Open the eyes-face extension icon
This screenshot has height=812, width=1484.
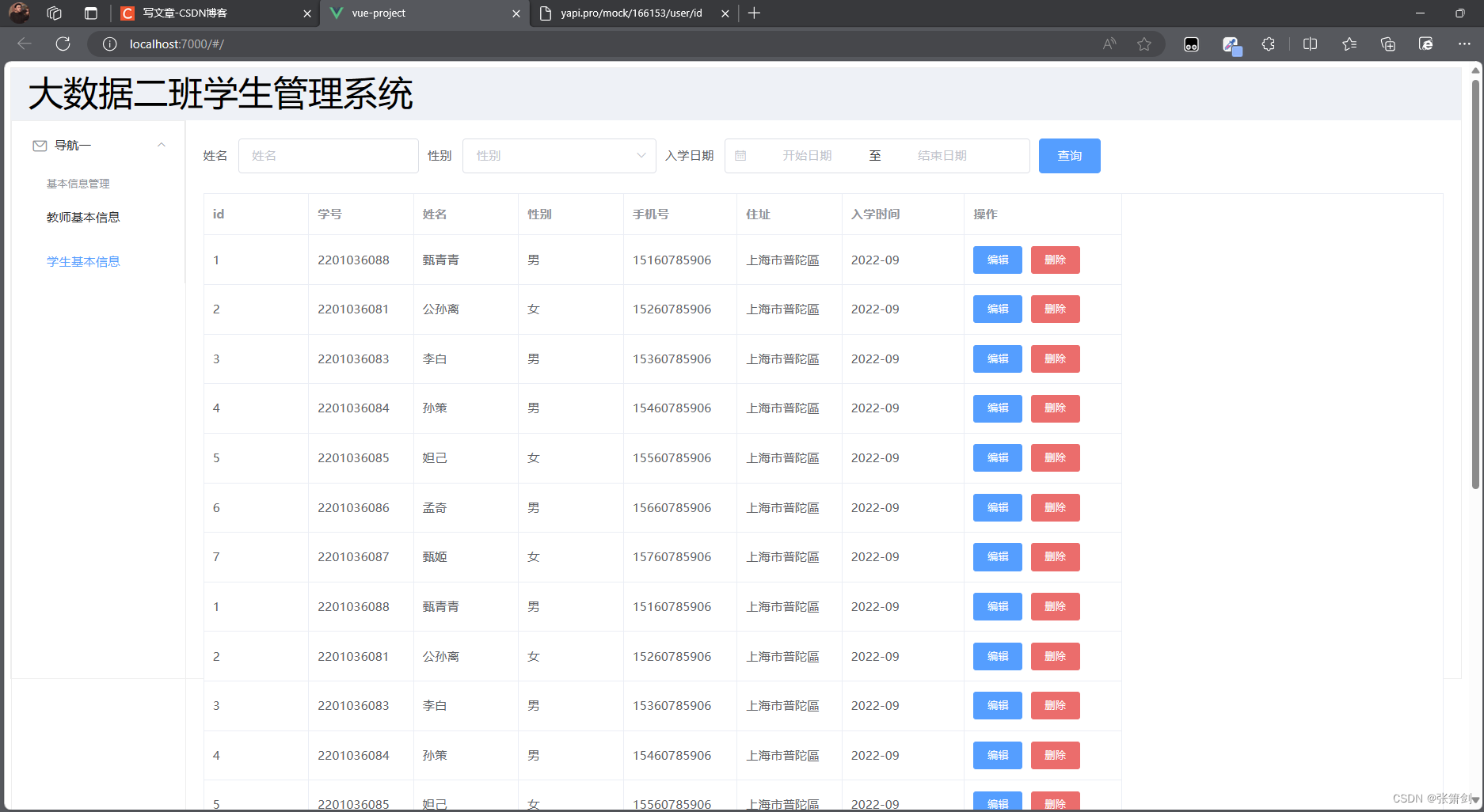pos(1191,44)
